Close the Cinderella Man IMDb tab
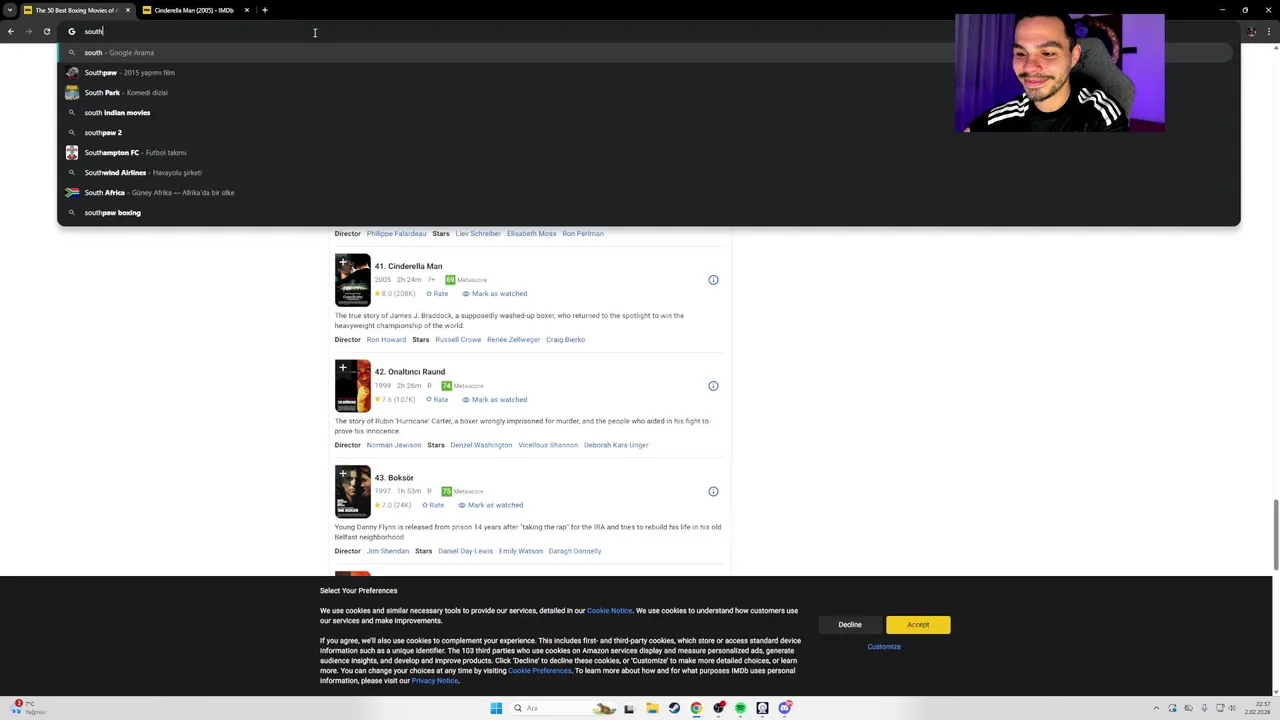Viewport: 1280px width, 720px height. (x=247, y=10)
